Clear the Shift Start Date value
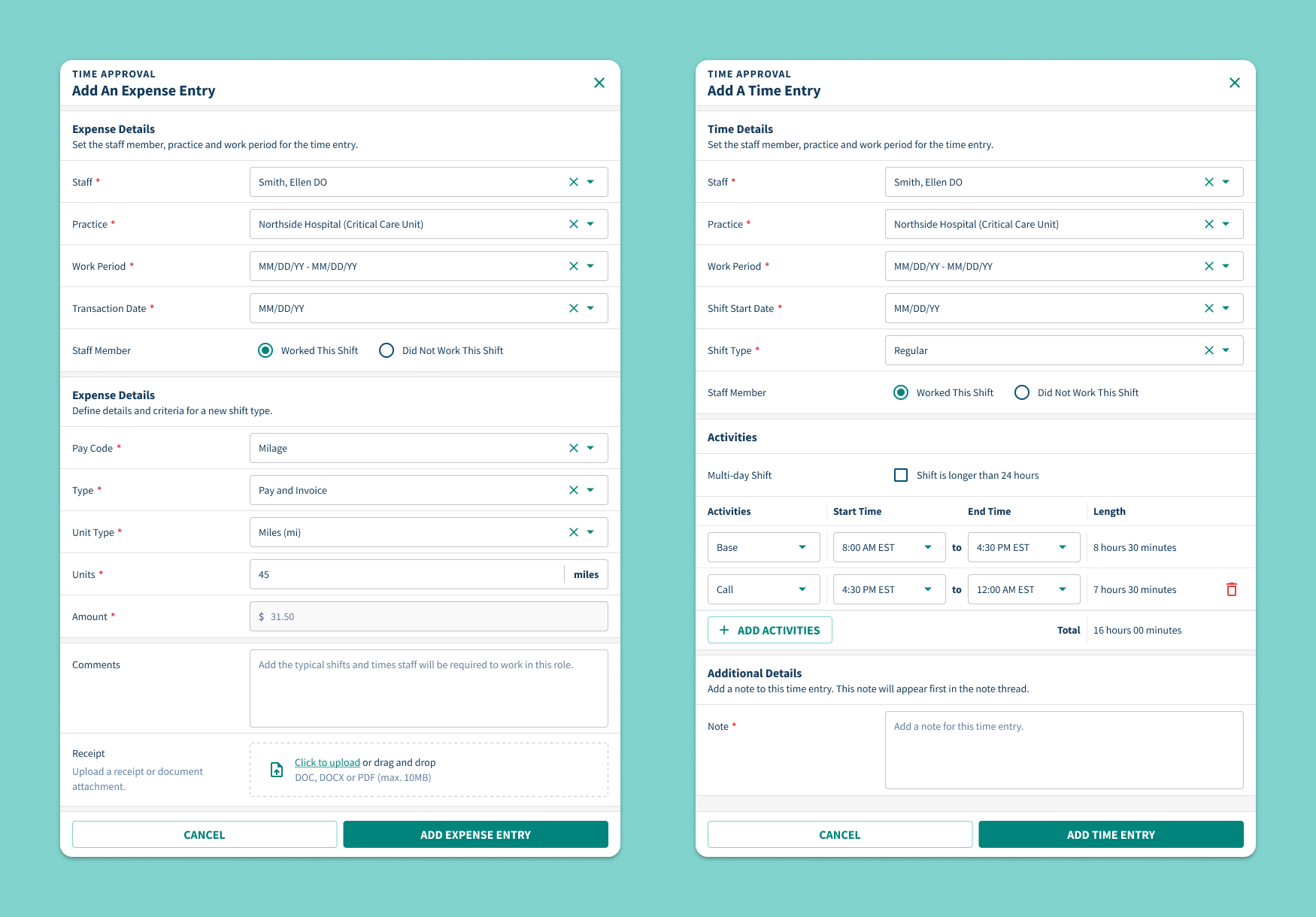The height and width of the screenshot is (917, 1316). click(1209, 308)
